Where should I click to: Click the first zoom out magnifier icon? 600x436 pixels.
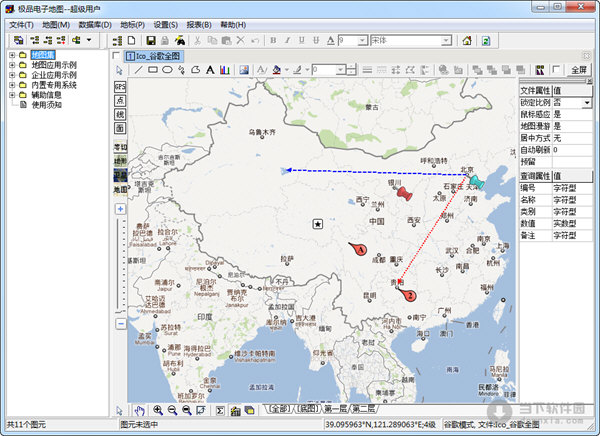tap(172, 410)
